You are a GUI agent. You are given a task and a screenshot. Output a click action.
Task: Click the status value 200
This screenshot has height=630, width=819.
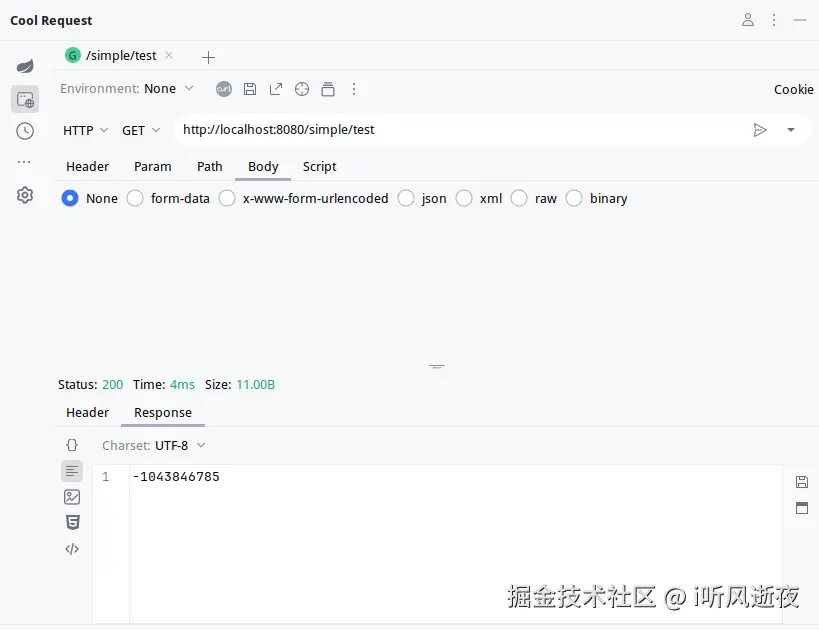112,385
